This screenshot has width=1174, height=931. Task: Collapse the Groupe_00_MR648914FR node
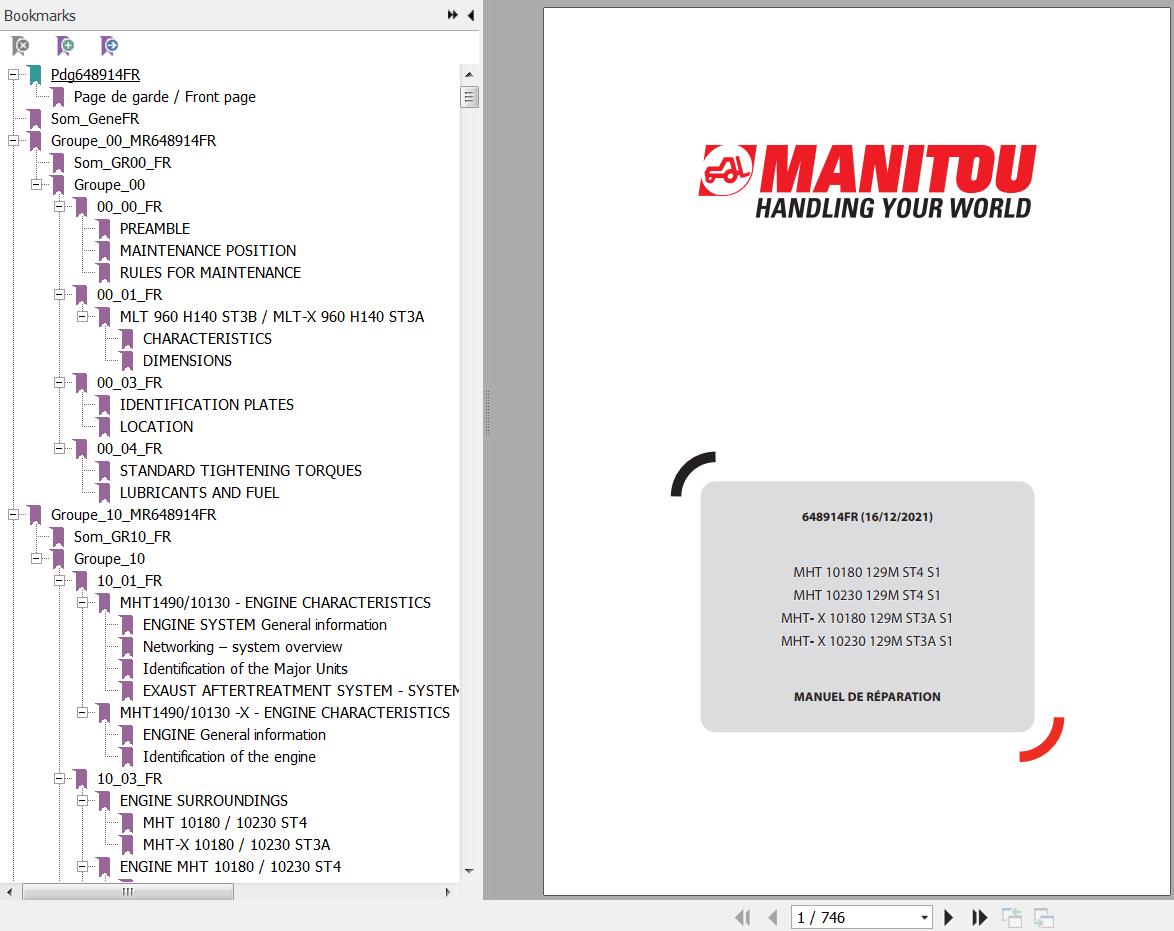coord(13,141)
